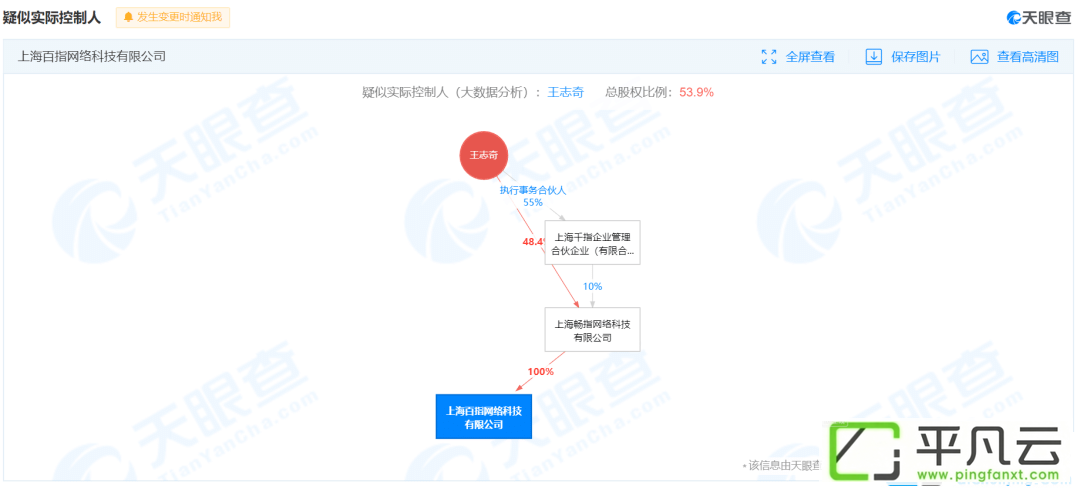Select node 上海畅指网络科技有限公司
This screenshot has height=492, width=1080.
[592, 329]
